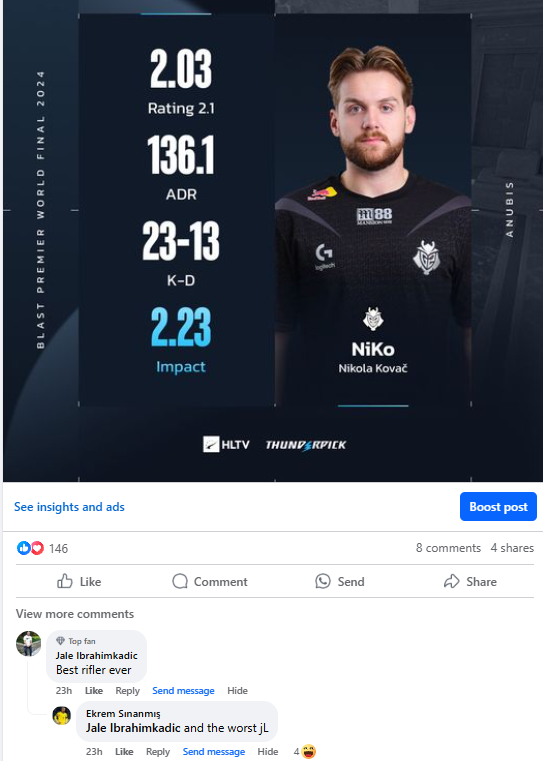Hide Ekrem Sınanmış's reply
543x761 pixels.
click(267, 751)
